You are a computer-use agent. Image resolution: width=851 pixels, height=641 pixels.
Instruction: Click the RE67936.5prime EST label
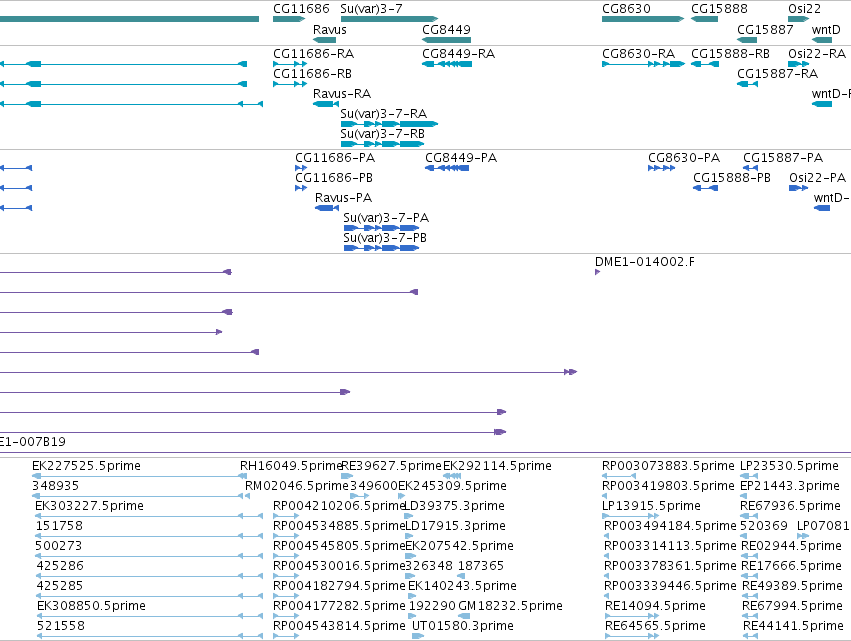tap(790, 506)
